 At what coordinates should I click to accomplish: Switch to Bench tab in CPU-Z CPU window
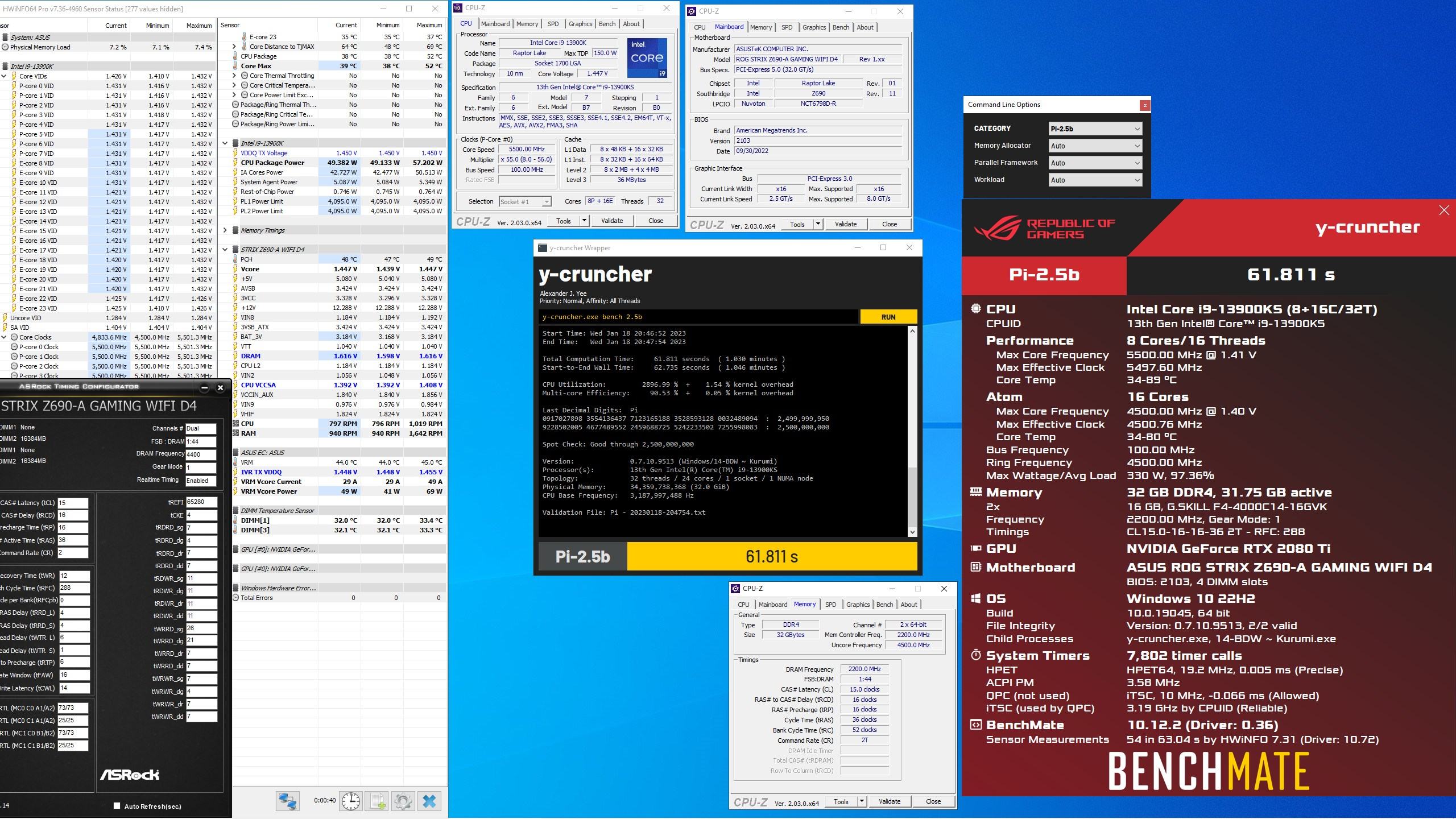[607, 24]
